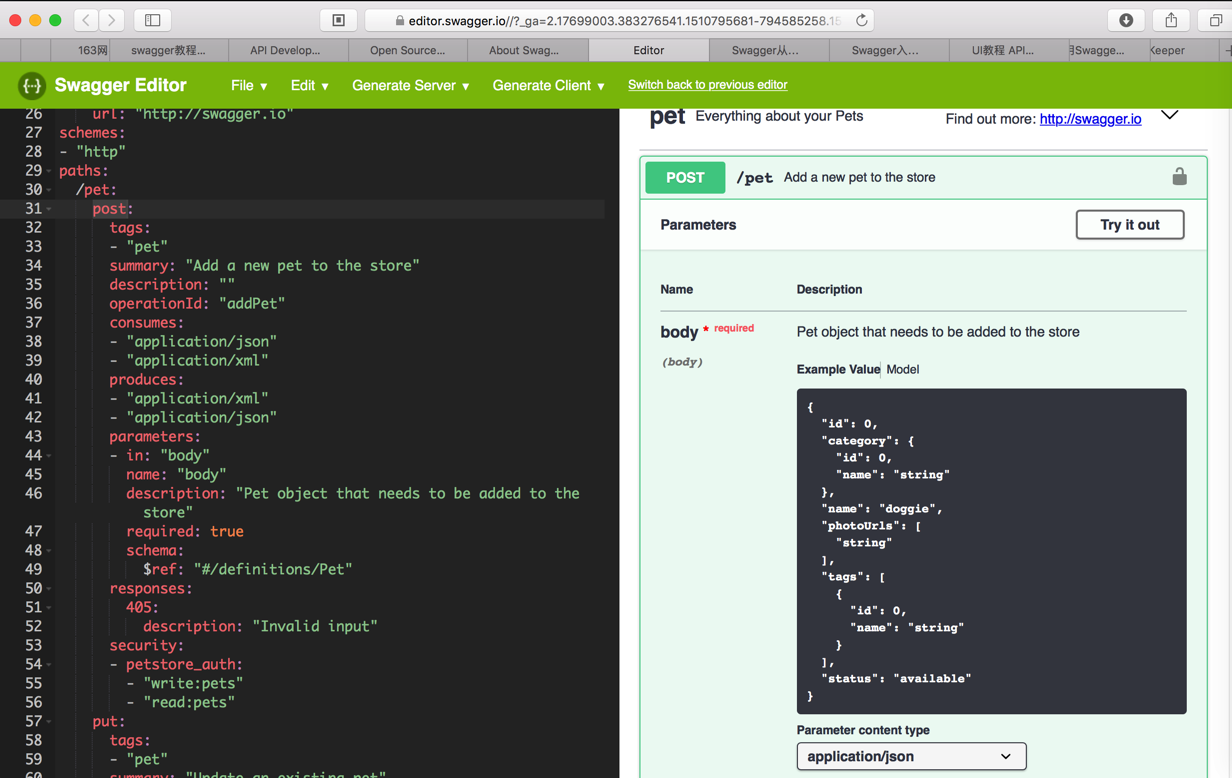Collapse the pet tag section chevron
Image resolution: width=1232 pixels, height=778 pixels.
click(x=1169, y=116)
